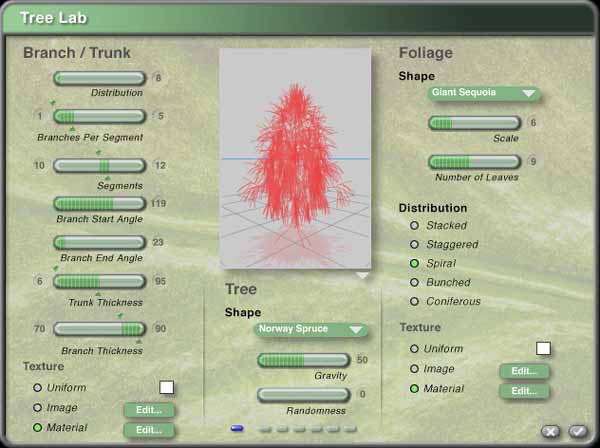Click the Randomness slider

point(304,395)
